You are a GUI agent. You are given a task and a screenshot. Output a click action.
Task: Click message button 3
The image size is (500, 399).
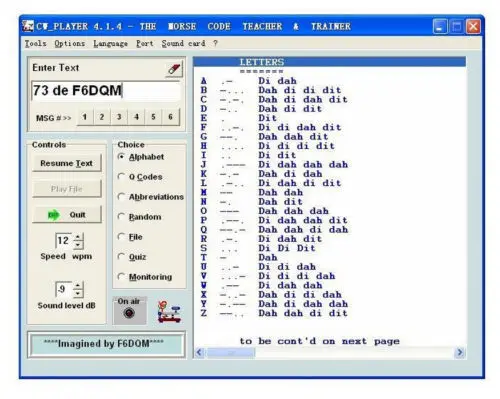click(x=119, y=117)
